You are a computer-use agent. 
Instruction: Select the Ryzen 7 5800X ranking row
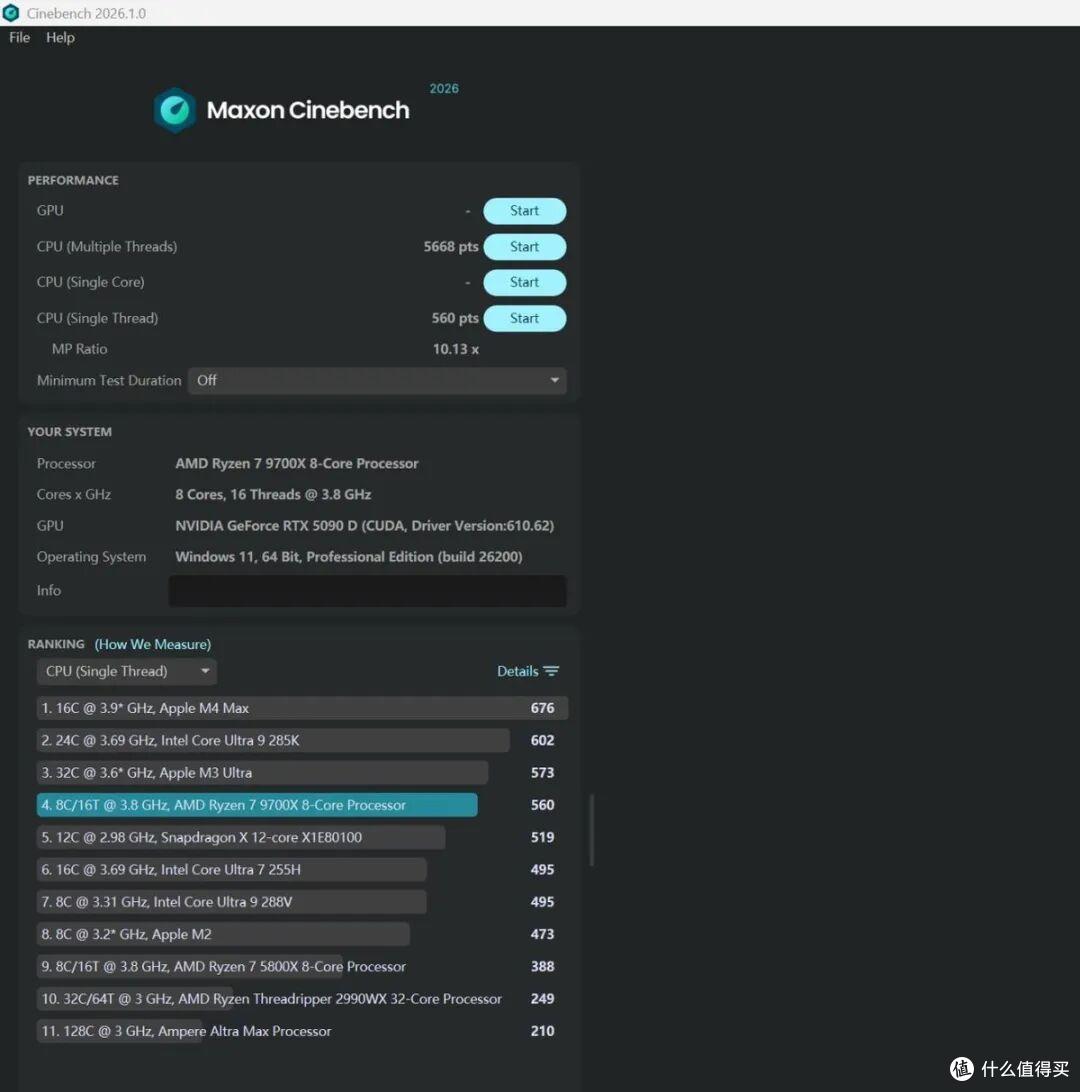pos(302,966)
